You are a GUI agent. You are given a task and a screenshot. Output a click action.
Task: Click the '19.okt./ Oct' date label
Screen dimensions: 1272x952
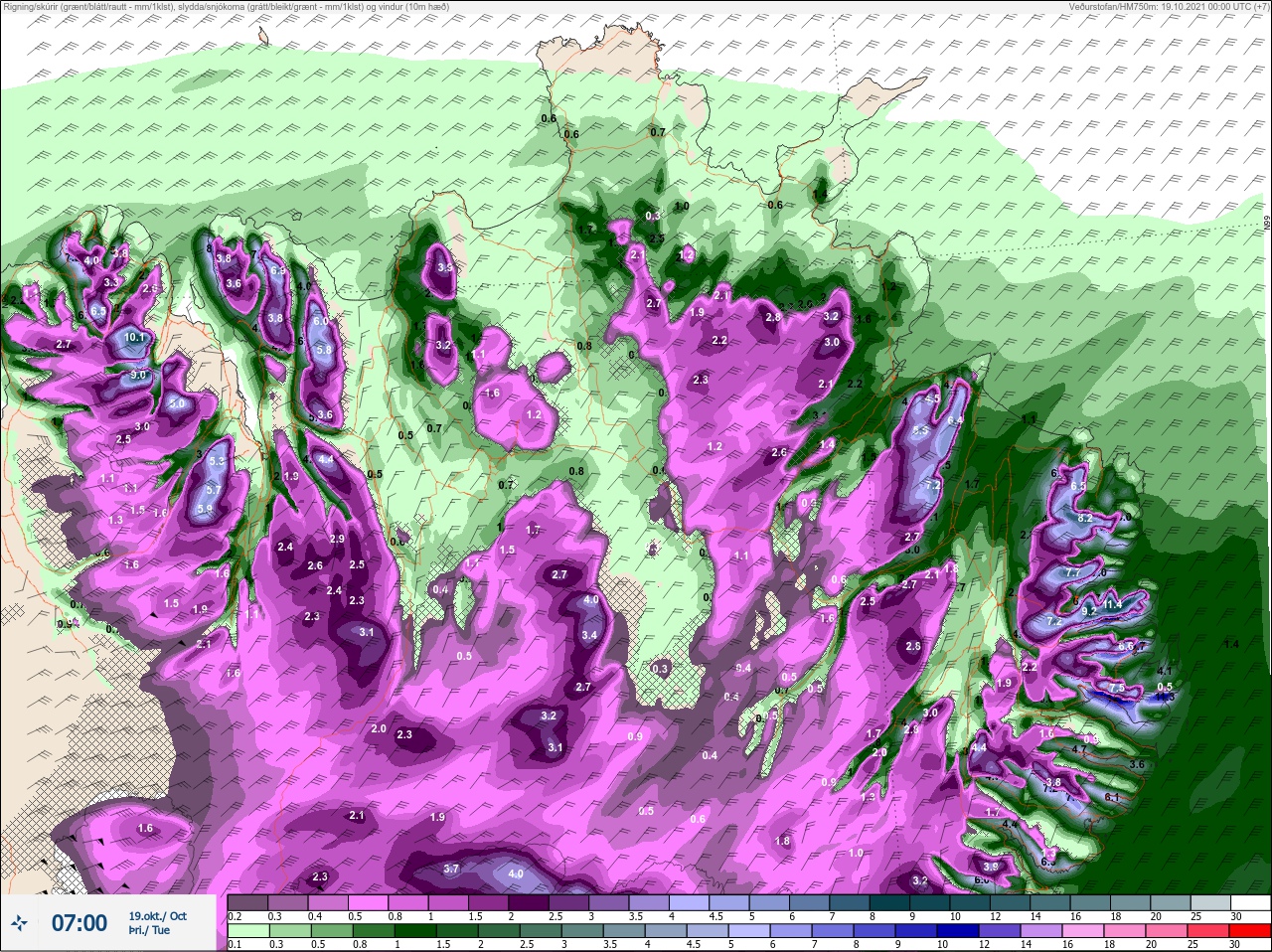click(x=157, y=915)
